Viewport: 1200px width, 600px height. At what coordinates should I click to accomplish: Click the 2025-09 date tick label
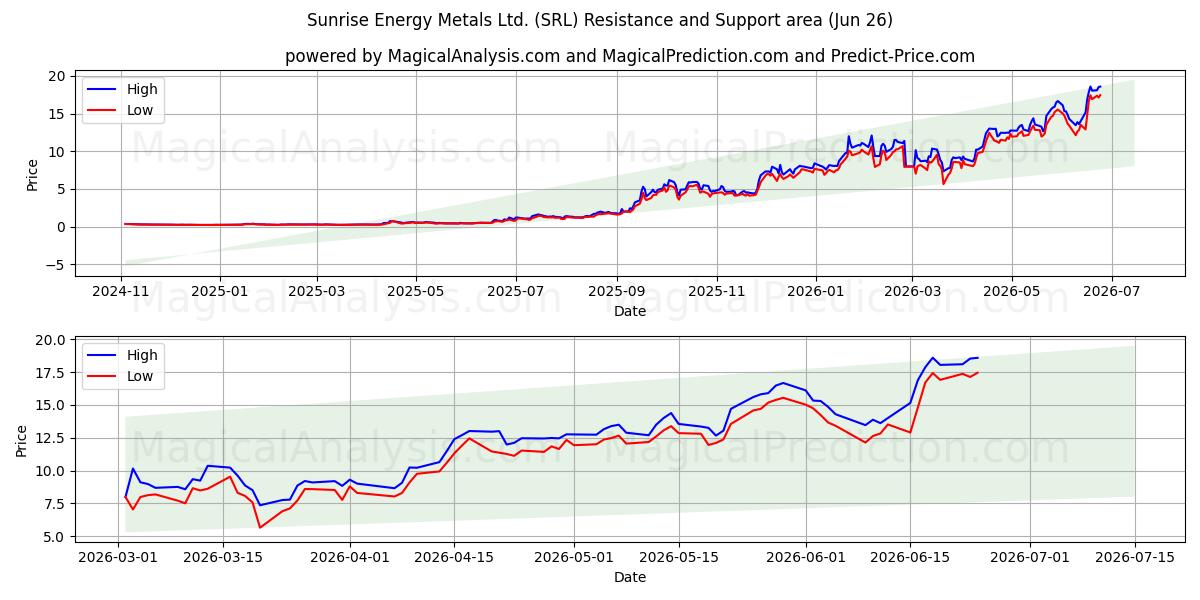(x=617, y=291)
